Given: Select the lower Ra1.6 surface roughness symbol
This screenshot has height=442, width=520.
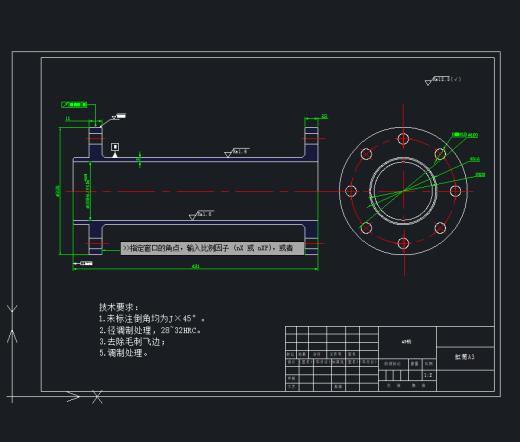Looking at the screenshot, I should point(201,215).
